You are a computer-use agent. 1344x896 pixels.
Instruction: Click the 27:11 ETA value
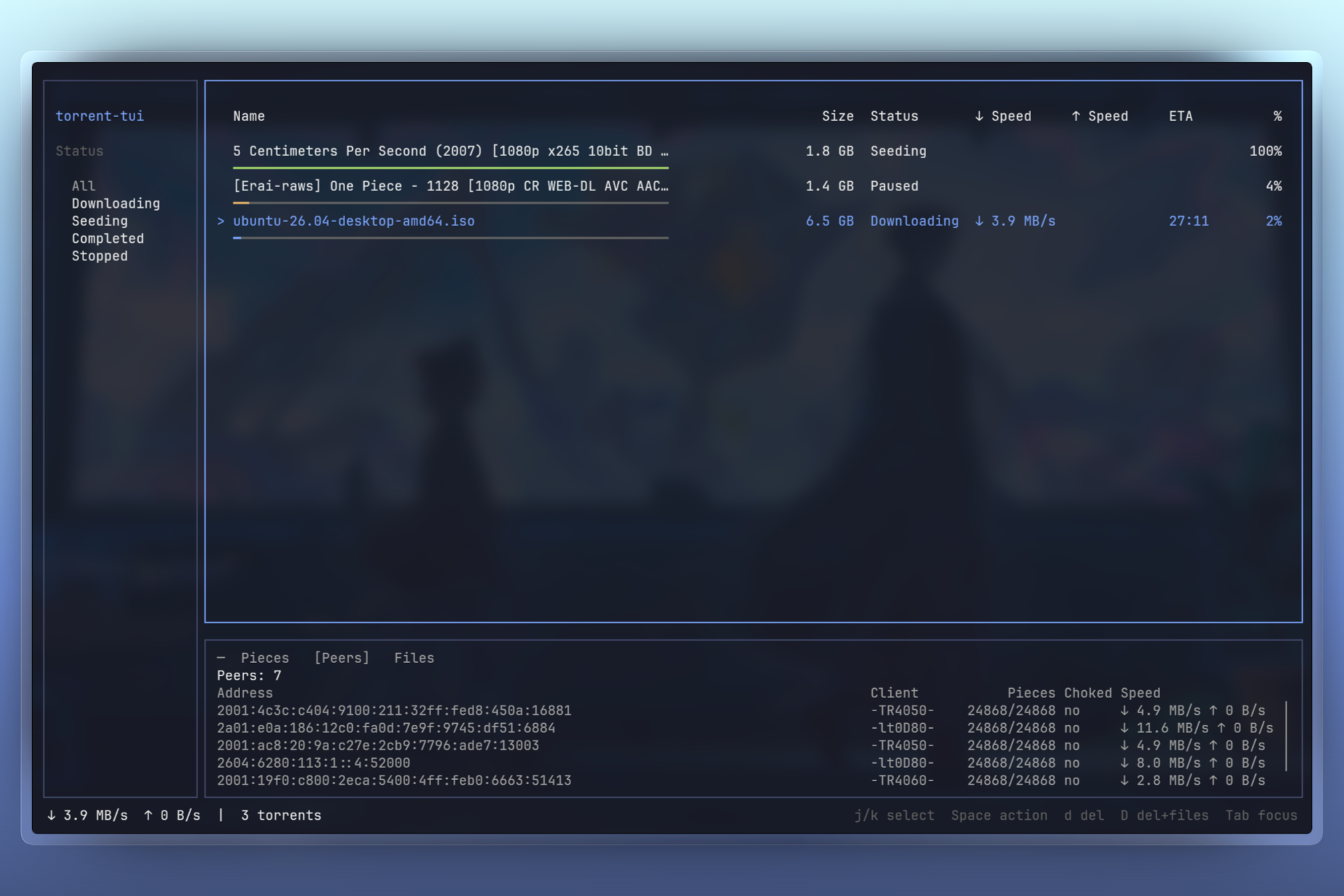[1188, 221]
